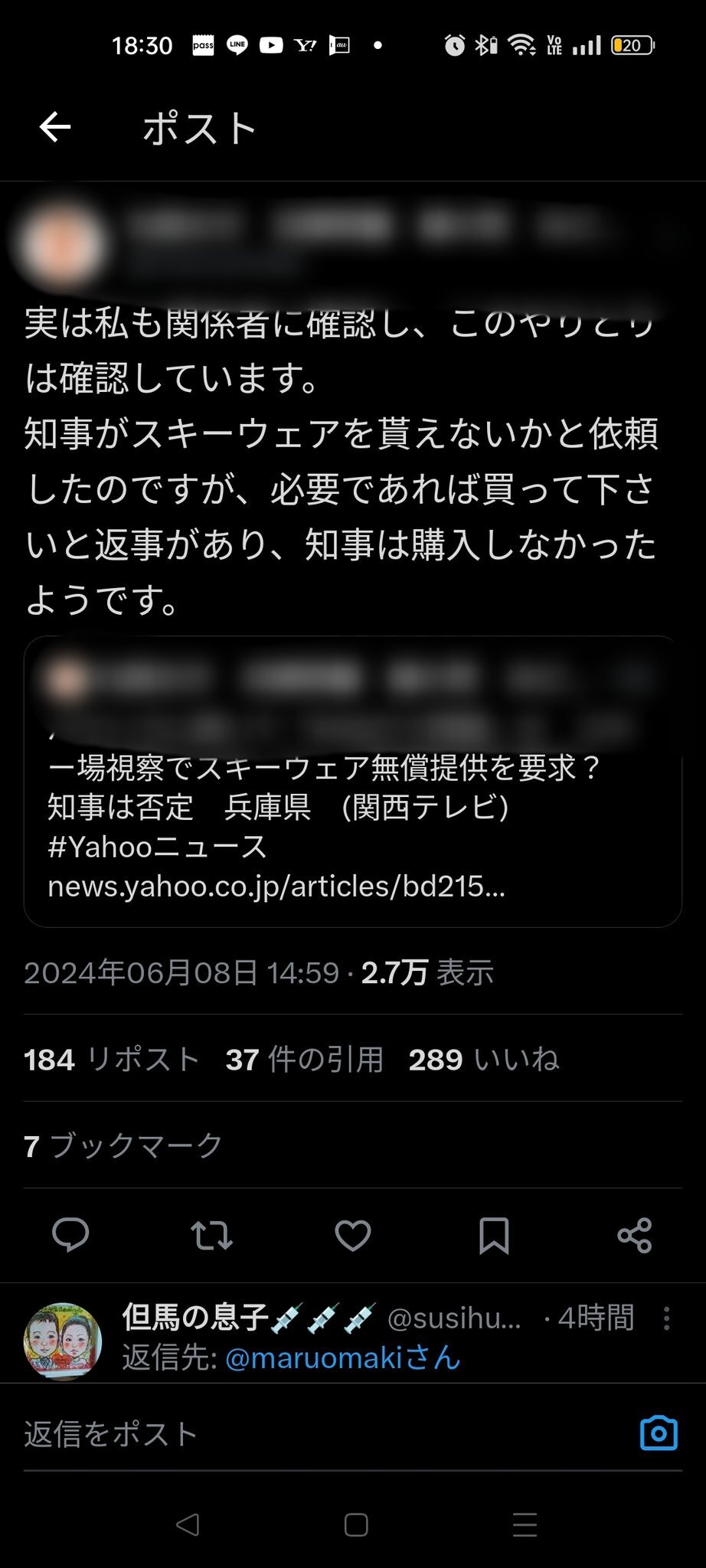Tap Android recent apps menu button
Viewport: 706px width, 1568px height.
(x=525, y=1524)
